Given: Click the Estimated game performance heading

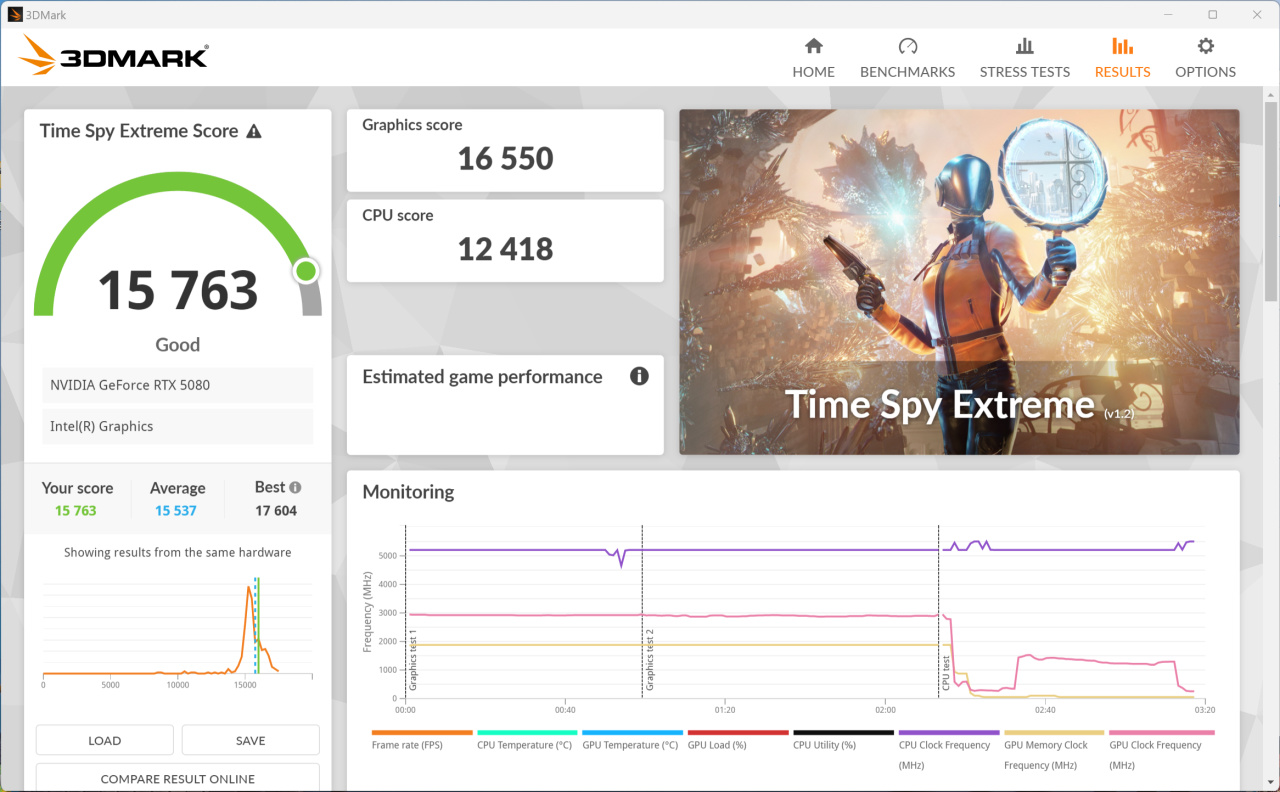Looking at the screenshot, I should tap(482, 377).
